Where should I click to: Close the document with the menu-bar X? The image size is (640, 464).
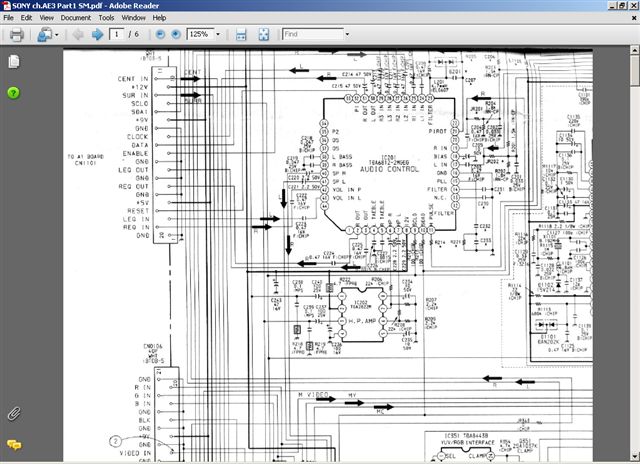pos(634,18)
